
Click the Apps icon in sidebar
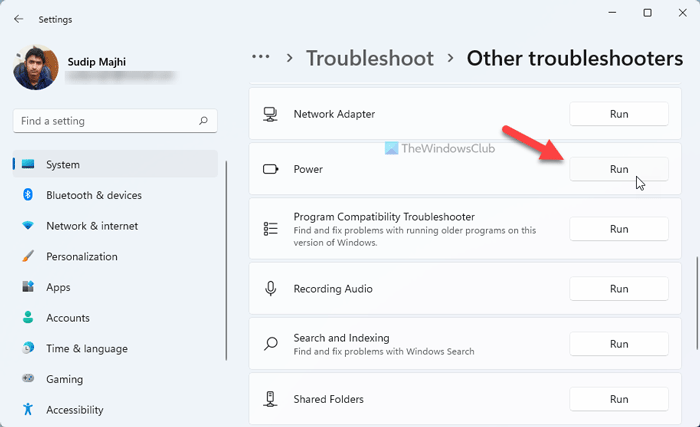click(27, 287)
